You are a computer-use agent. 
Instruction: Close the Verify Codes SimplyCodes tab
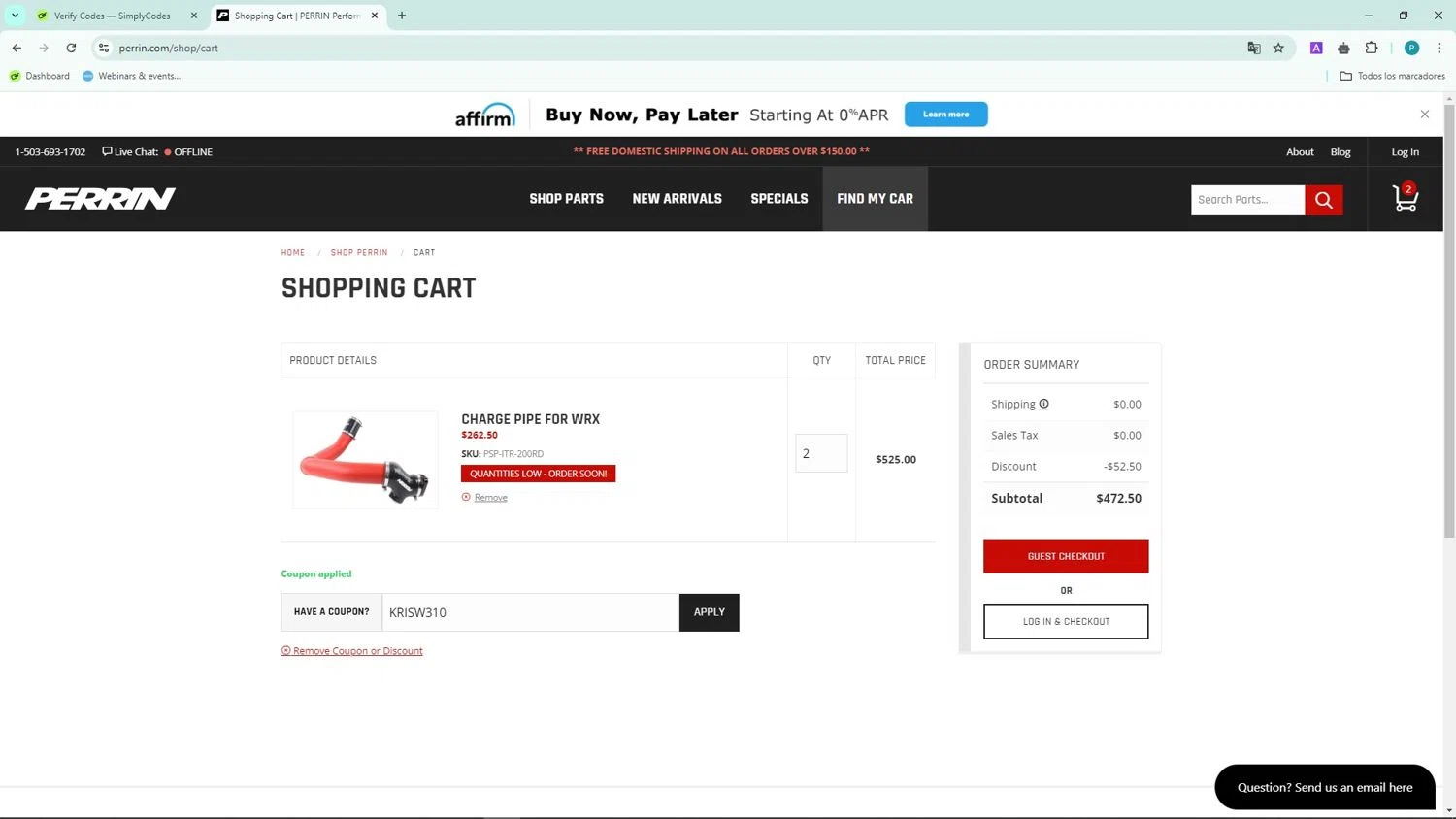point(194,16)
